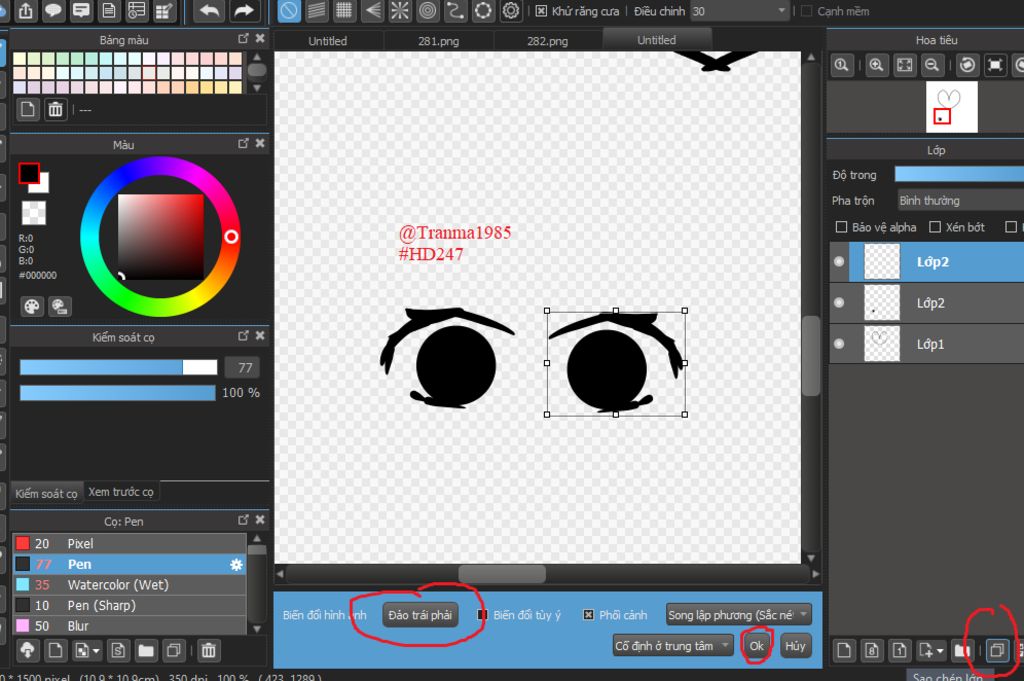Toggle the Khử răng cưa checkbox
The width and height of the screenshot is (1024, 681).
[541, 11]
